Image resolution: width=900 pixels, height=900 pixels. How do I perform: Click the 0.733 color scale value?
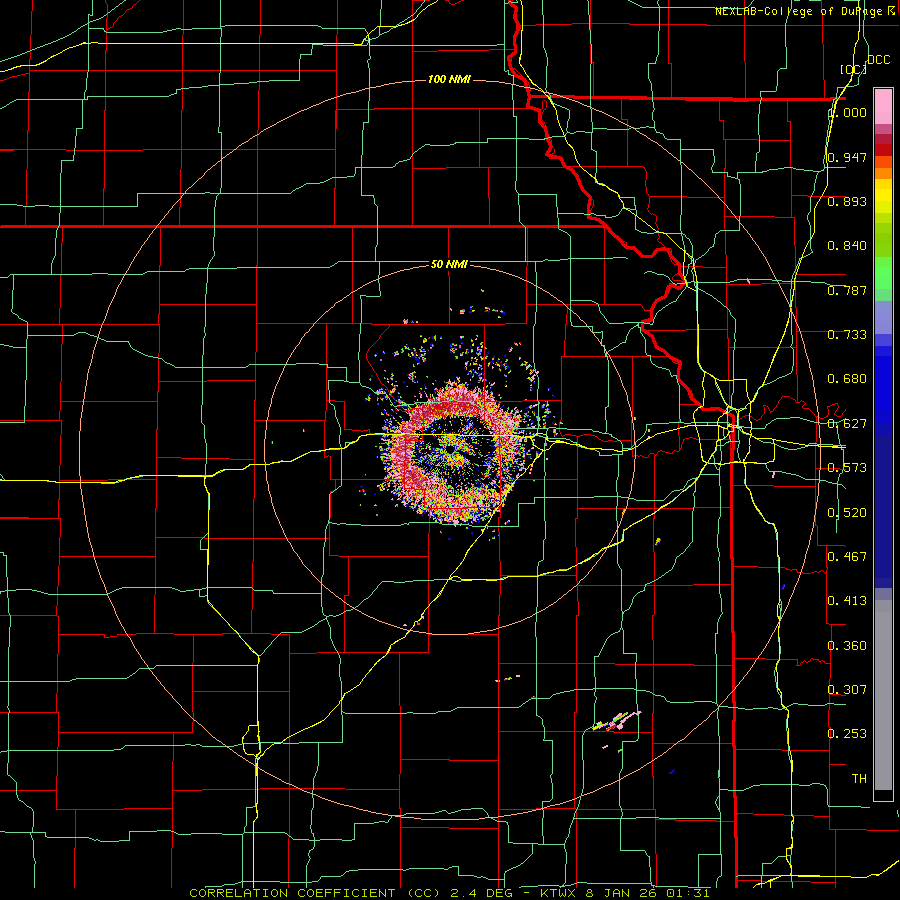tap(847, 335)
